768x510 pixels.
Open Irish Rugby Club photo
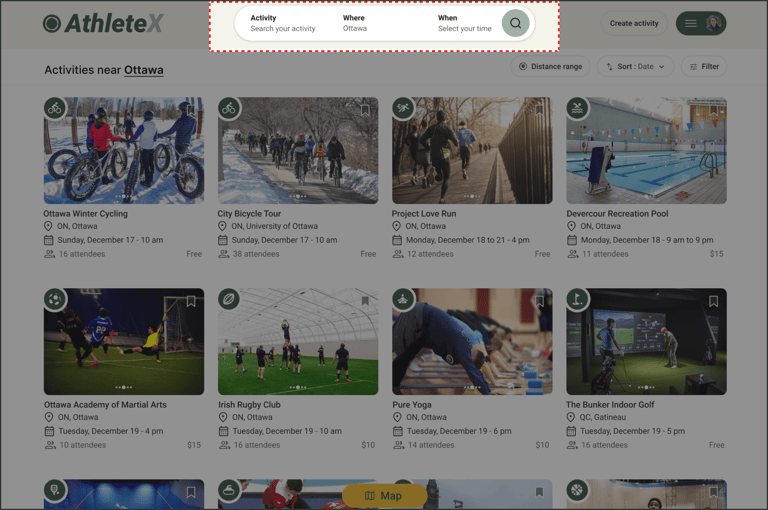(x=298, y=341)
